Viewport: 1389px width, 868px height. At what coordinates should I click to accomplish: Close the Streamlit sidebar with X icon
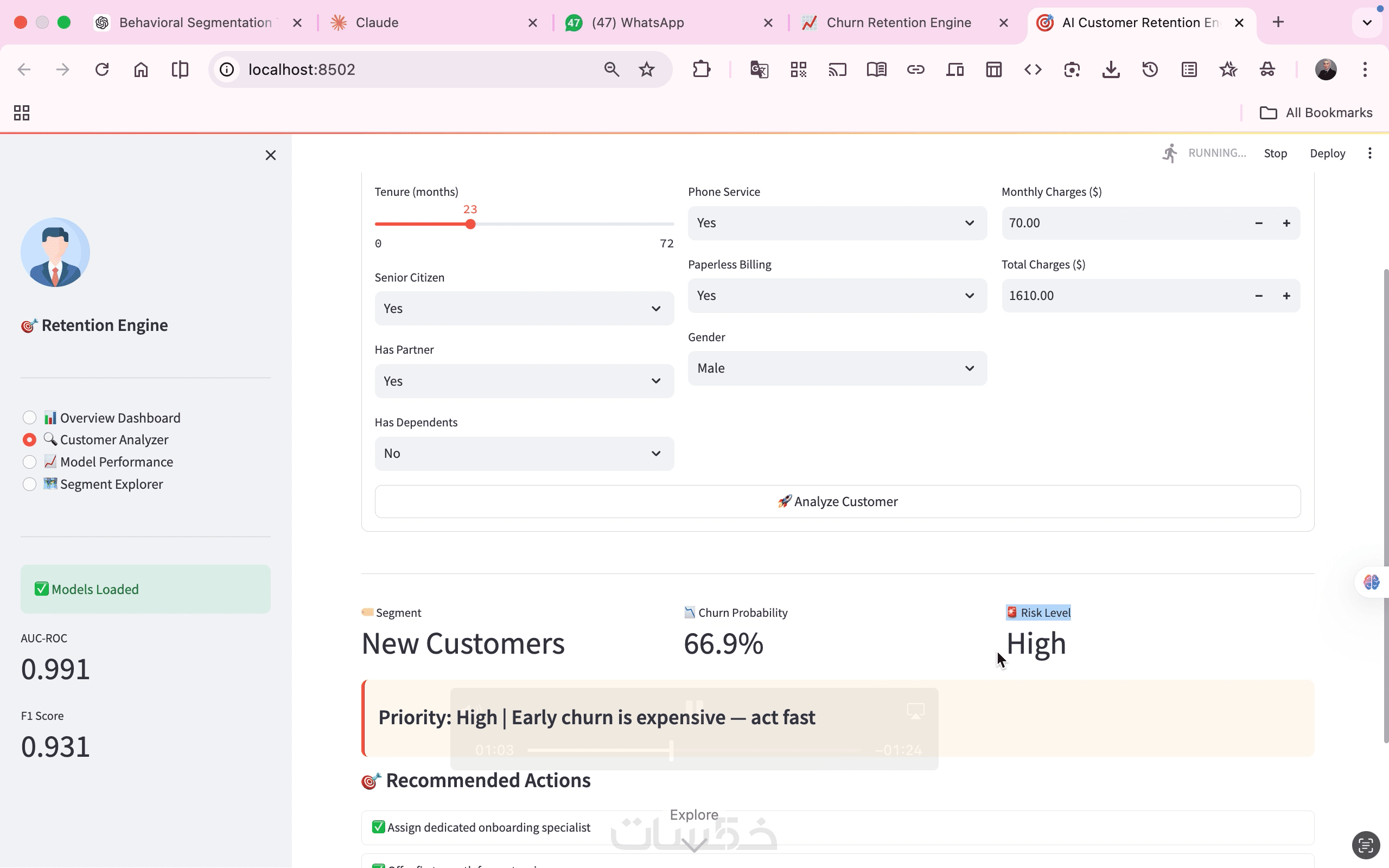tap(270, 155)
